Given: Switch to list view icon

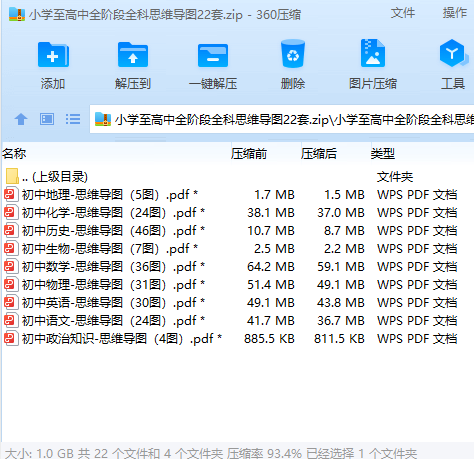Looking at the screenshot, I should click(73, 119).
